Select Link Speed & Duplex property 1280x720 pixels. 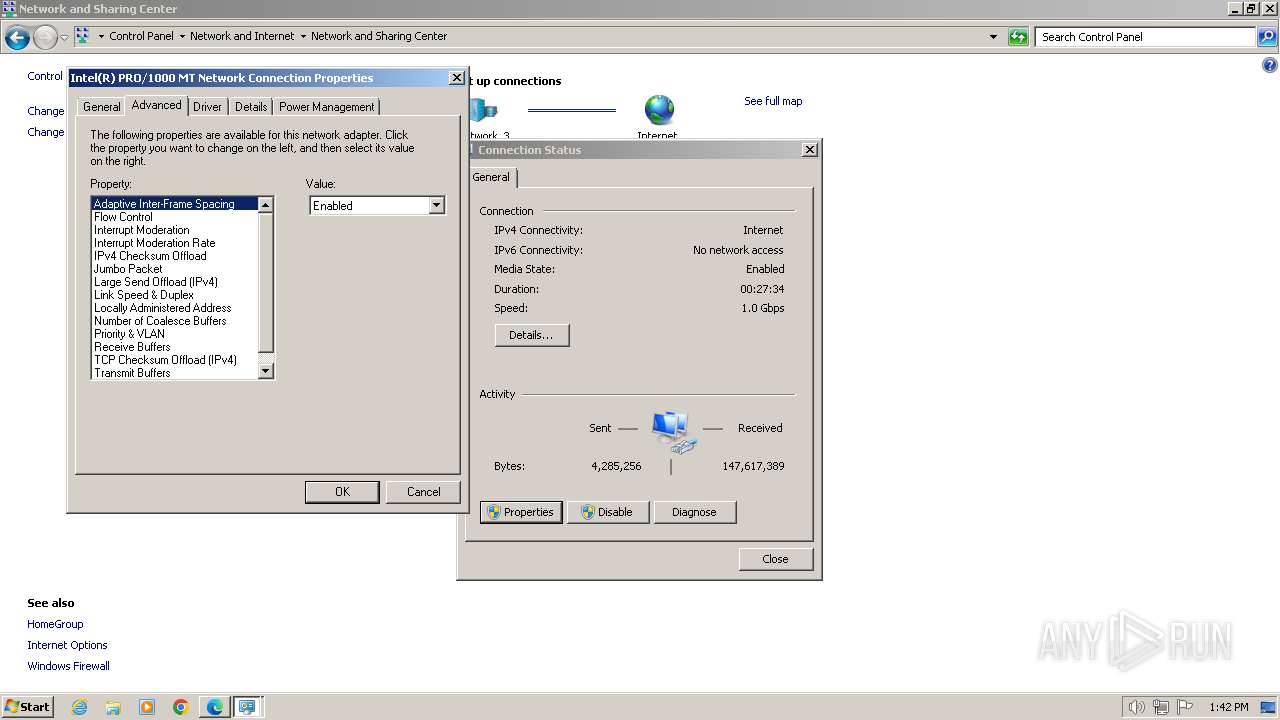pyautogui.click(x=174, y=295)
